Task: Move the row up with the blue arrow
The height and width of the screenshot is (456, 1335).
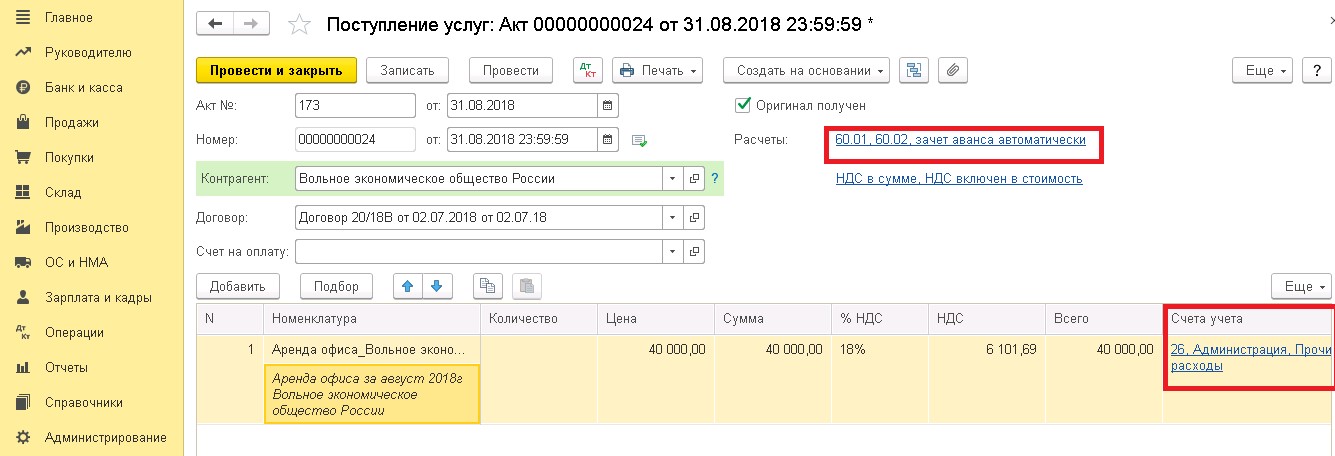Action: point(407,286)
